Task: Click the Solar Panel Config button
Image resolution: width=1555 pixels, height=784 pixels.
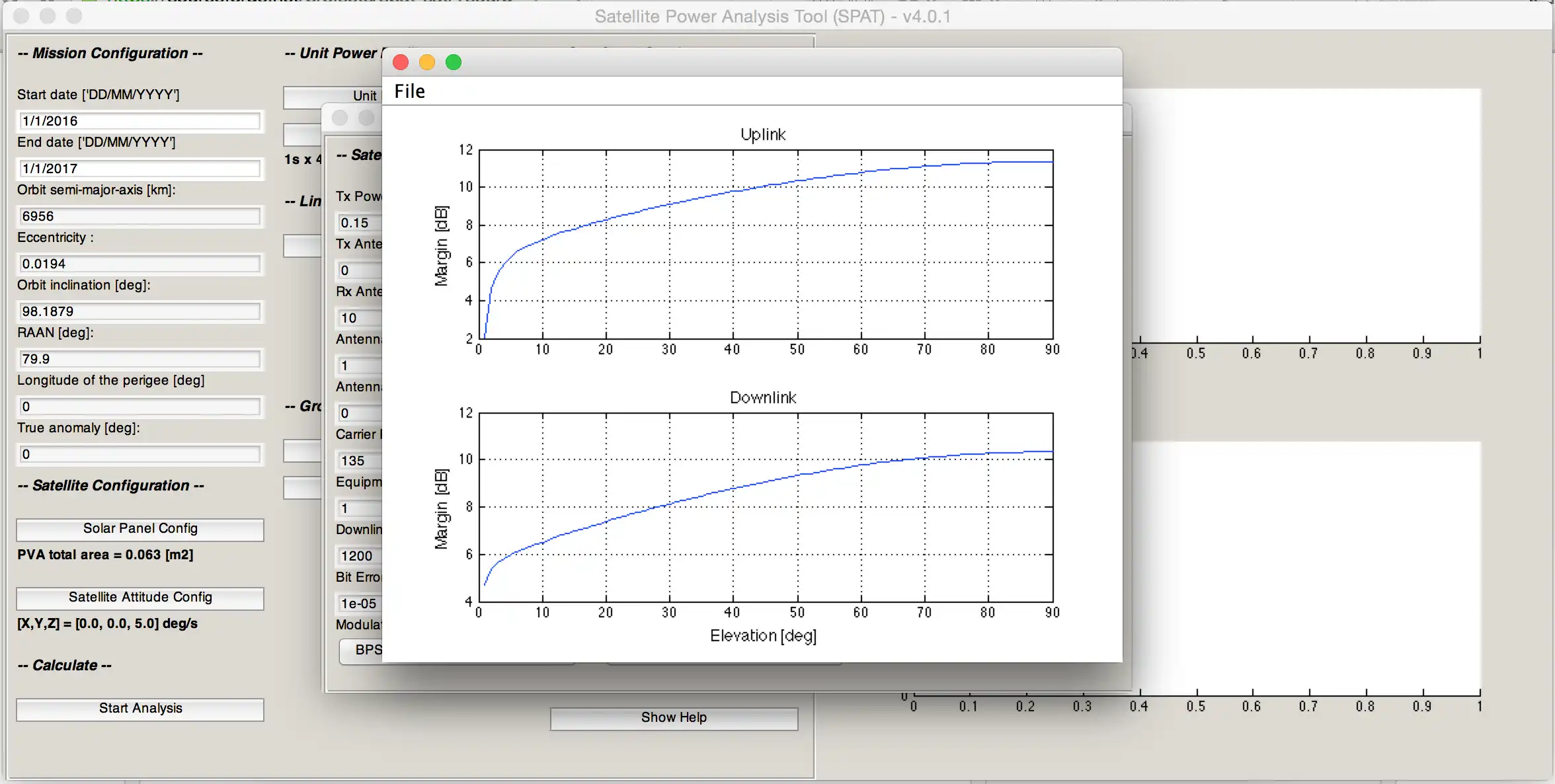Action: pos(141,529)
